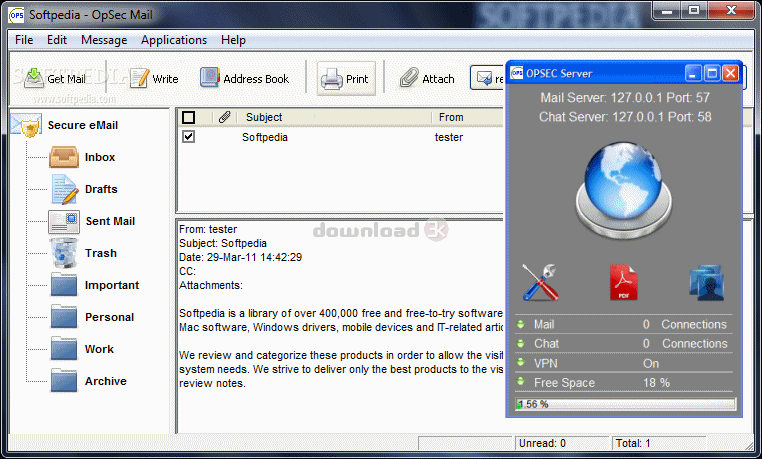The width and height of the screenshot is (762, 459).
Task: Open the Applications menu
Action: 174,40
